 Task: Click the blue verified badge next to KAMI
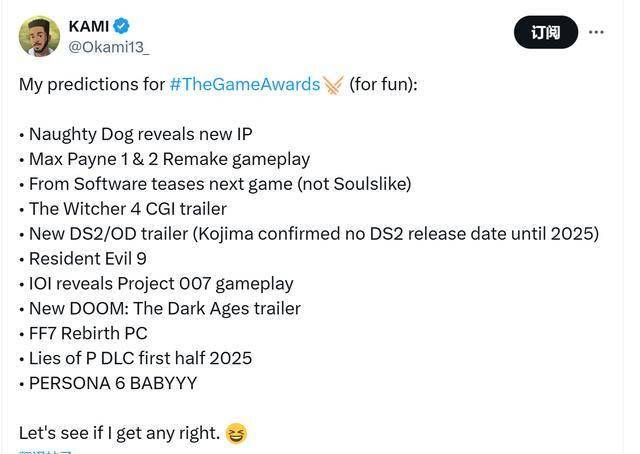121,26
